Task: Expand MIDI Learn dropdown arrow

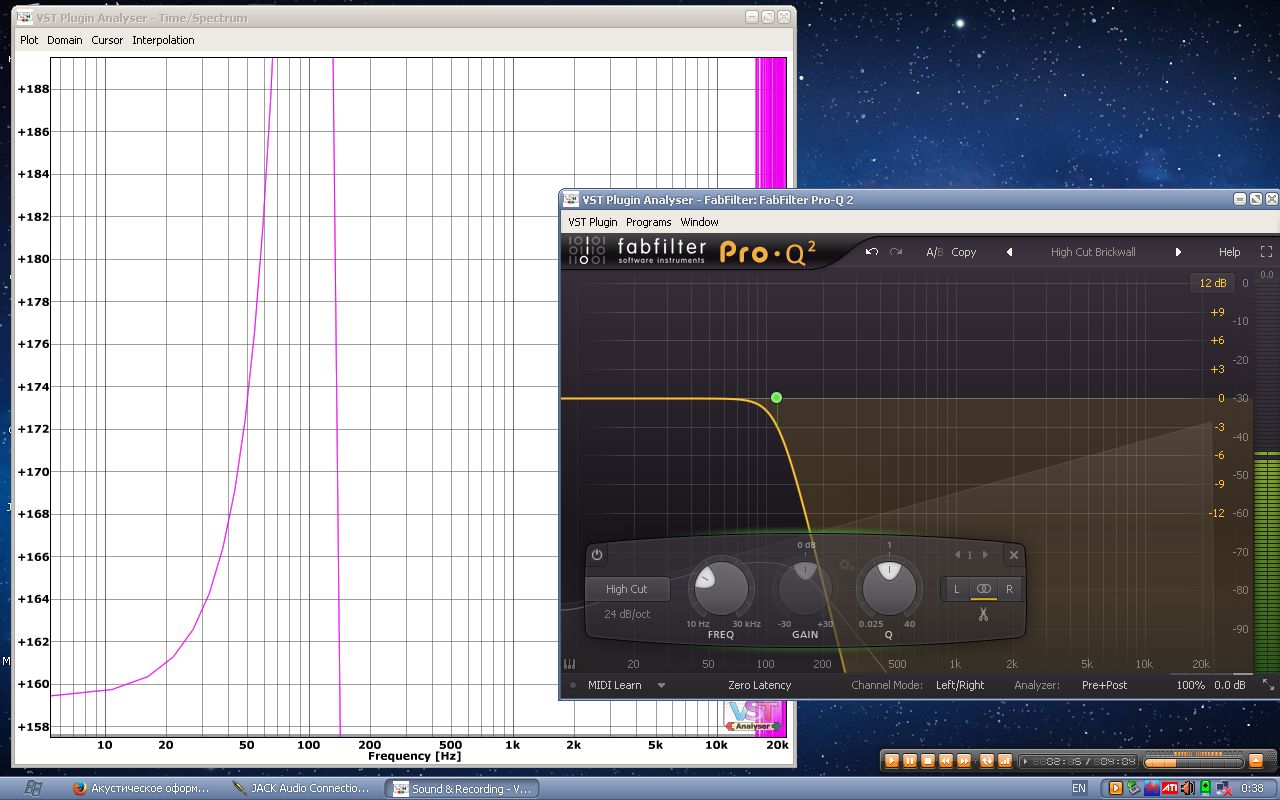Action: point(661,685)
